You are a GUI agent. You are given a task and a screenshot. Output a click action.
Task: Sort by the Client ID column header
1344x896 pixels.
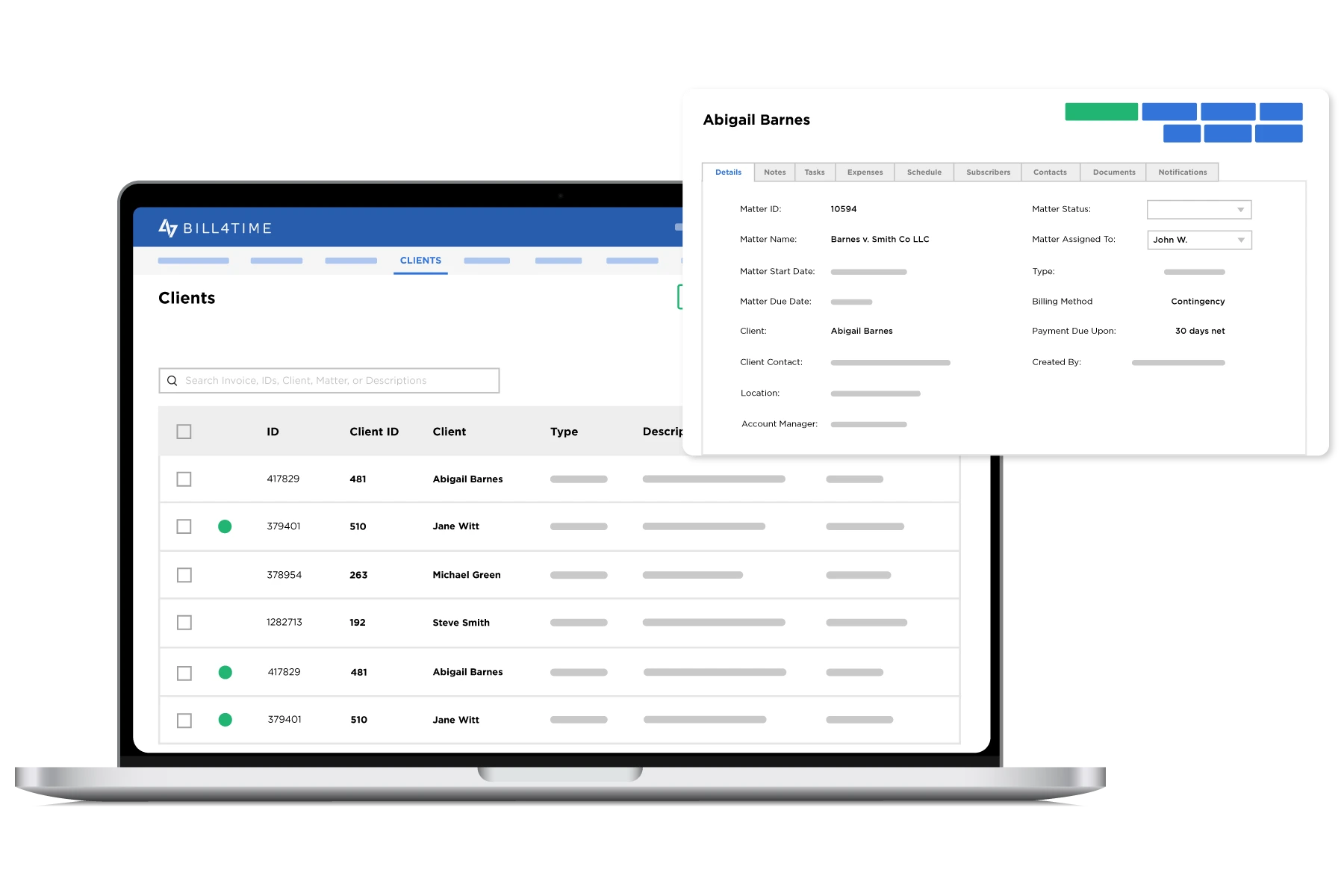pyautogui.click(x=374, y=432)
